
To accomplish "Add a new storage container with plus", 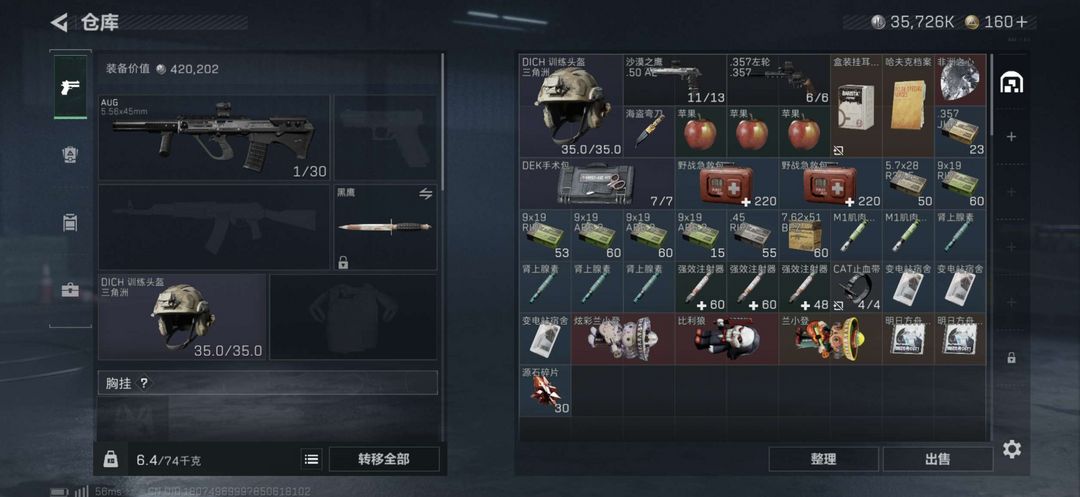I will point(1011,137).
